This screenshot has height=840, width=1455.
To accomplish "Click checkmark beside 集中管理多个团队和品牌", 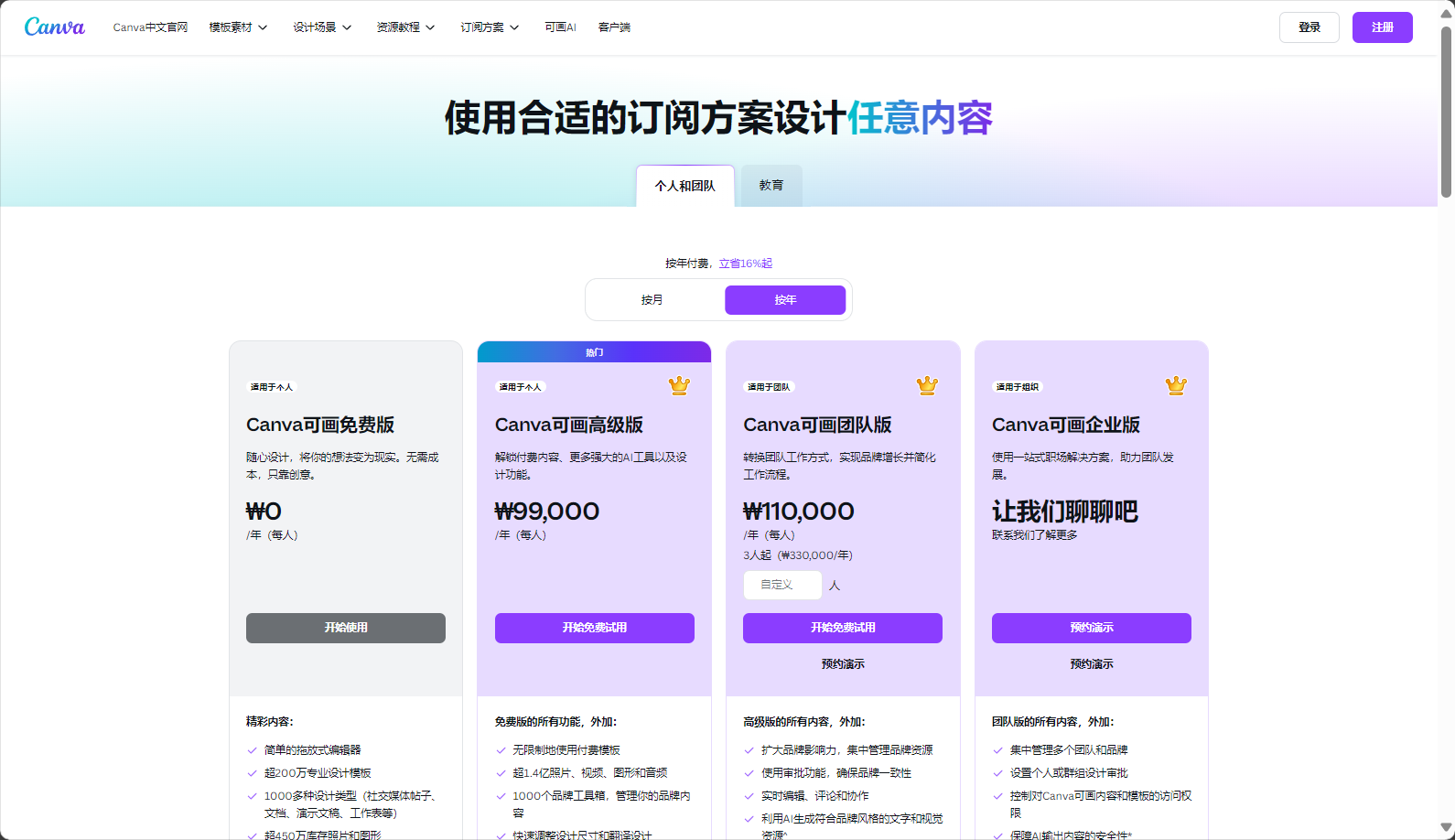I will click(998, 750).
